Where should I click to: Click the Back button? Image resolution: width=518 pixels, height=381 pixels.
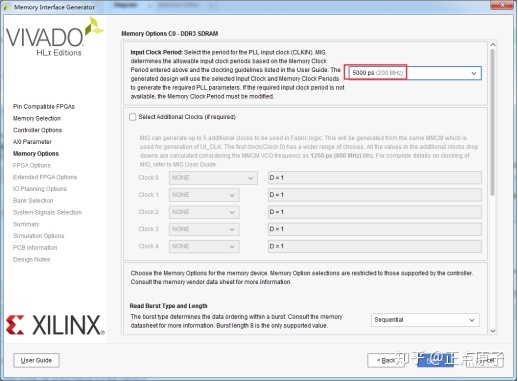pos(386,360)
